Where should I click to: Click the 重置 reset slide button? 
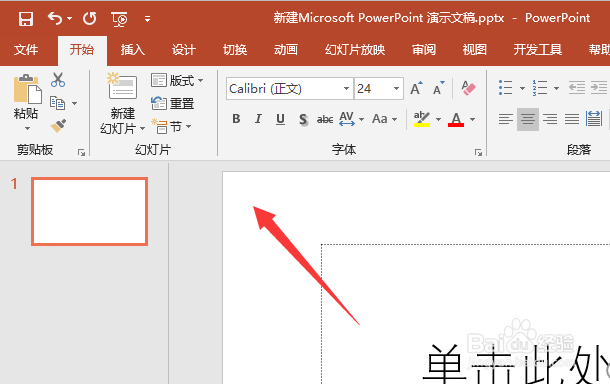click(172, 103)
